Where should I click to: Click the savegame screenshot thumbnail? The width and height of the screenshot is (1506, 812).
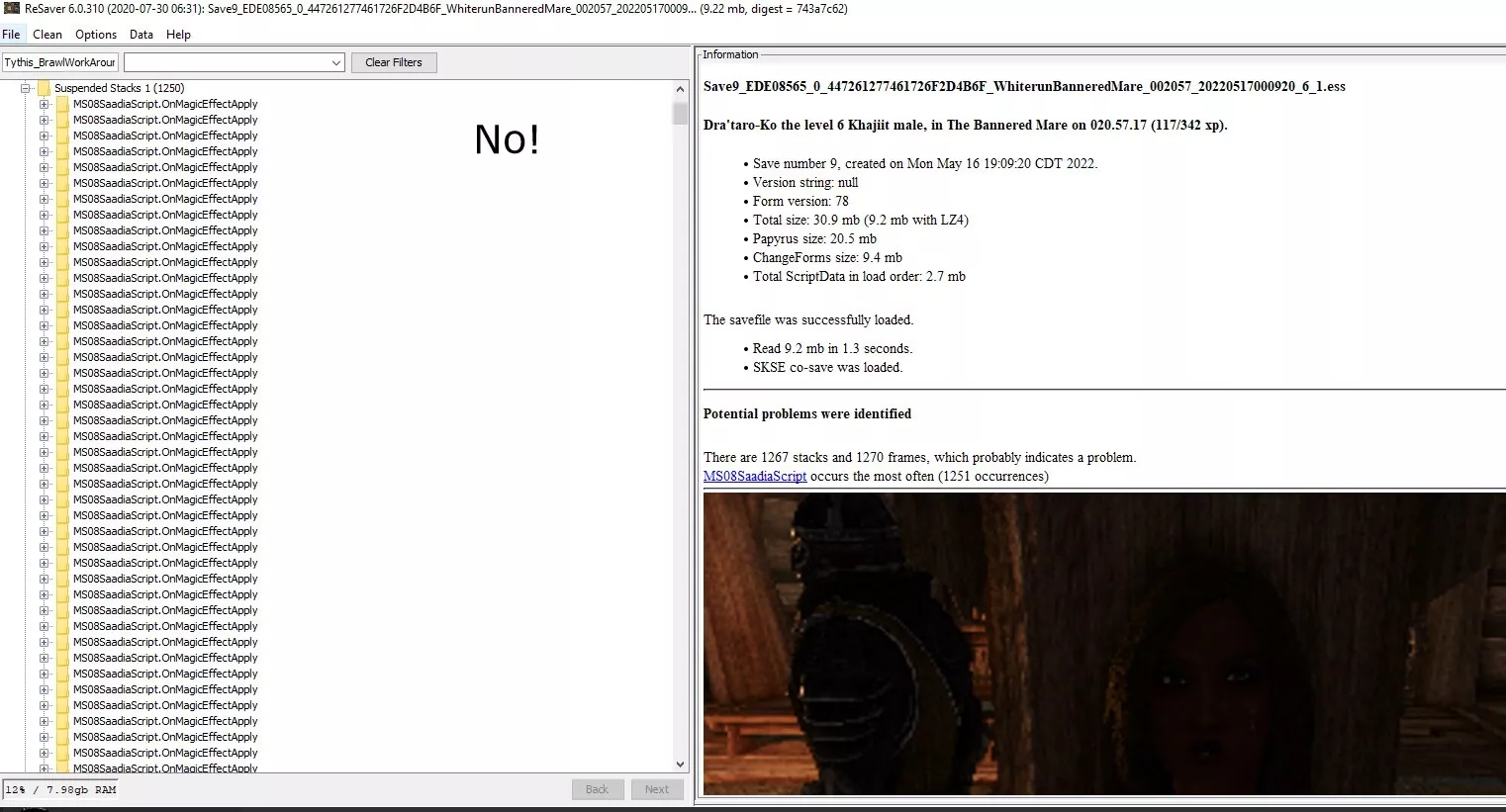[x=1104, y=643]
